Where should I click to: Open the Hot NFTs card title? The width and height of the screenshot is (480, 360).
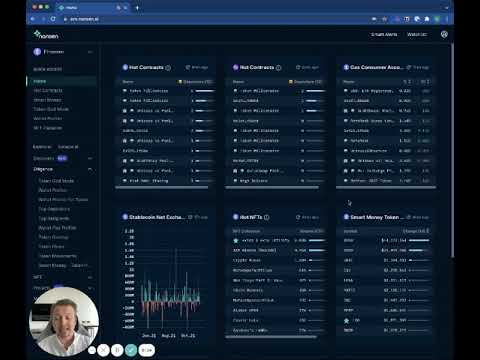tap(251, 217)
